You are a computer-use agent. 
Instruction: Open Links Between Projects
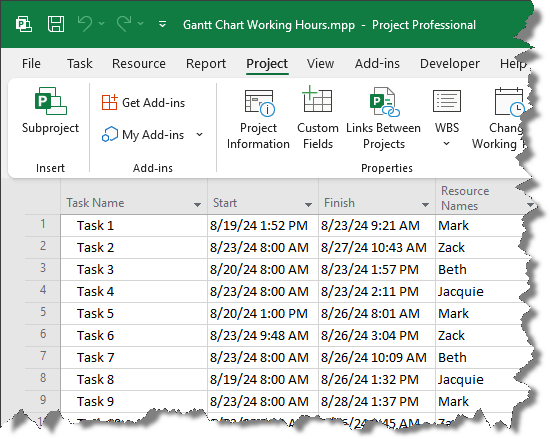tap(383, 119)
